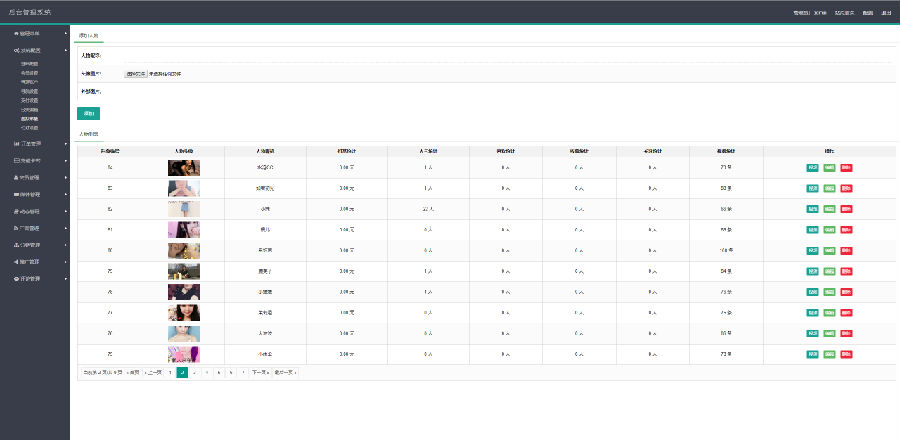Click the comment icon of 评价管理 in sidebar
Image resolution: width=900 pixels, height=440 pixels.
click(16, 279)
